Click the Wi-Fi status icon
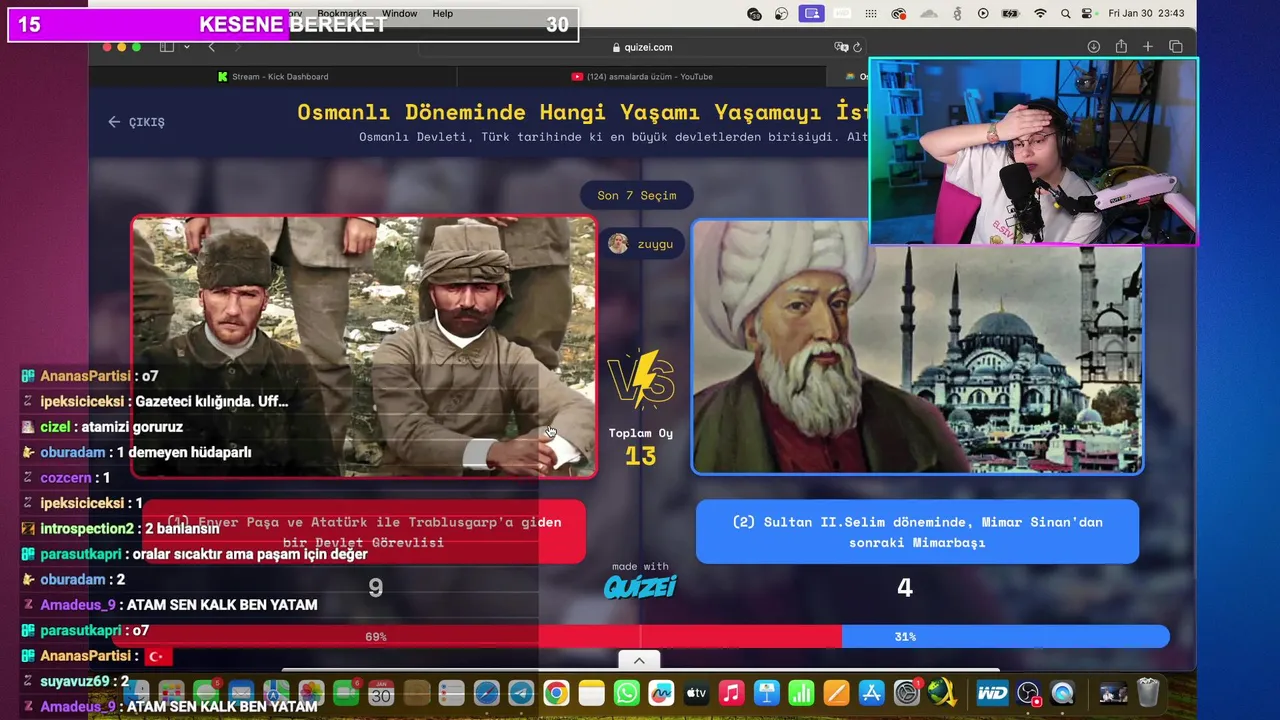Viewport: 1280px width, 720px height. [x=1040, y=13]
